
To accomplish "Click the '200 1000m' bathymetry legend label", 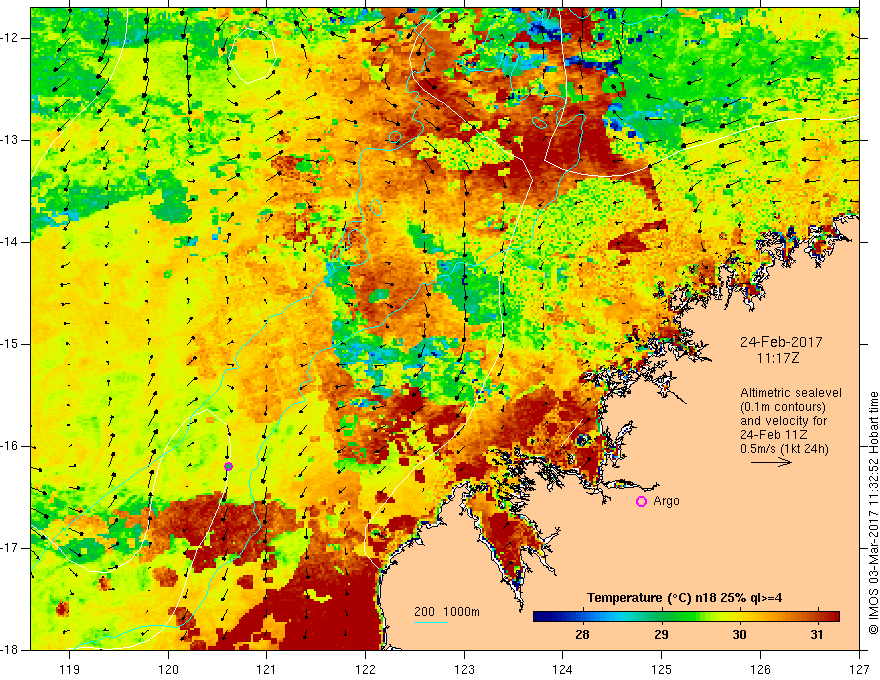I will tap(447, 612).
